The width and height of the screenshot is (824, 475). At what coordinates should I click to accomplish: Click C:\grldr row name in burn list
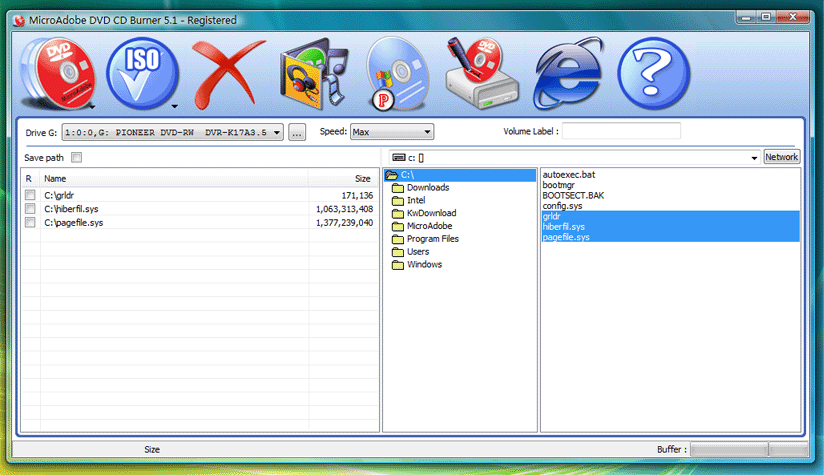(59, 195)
